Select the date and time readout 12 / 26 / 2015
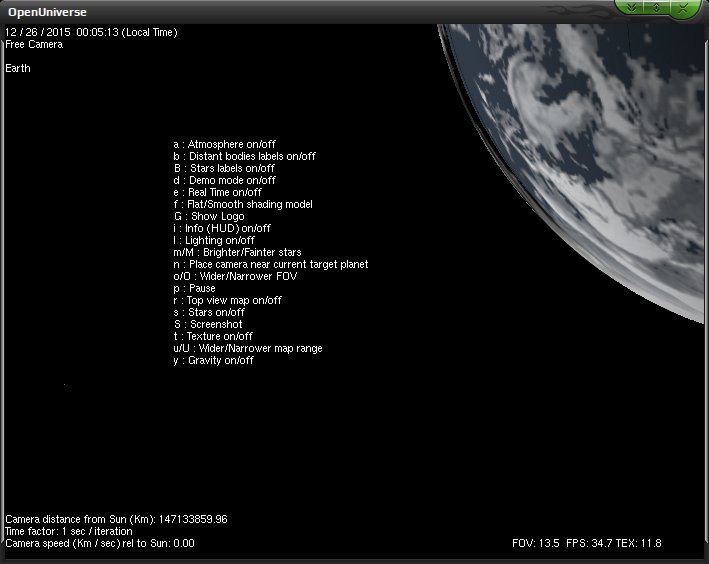 [91, 33]
